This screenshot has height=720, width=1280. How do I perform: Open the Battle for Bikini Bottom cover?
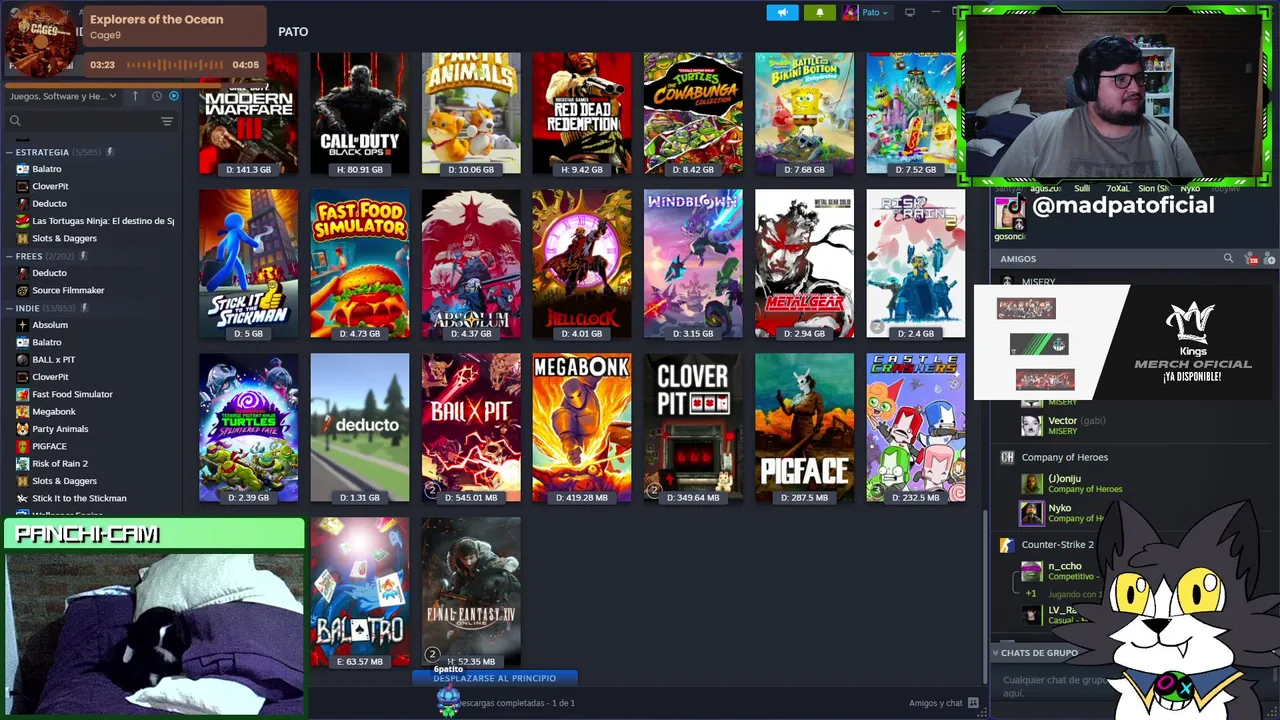coord(804,114)
